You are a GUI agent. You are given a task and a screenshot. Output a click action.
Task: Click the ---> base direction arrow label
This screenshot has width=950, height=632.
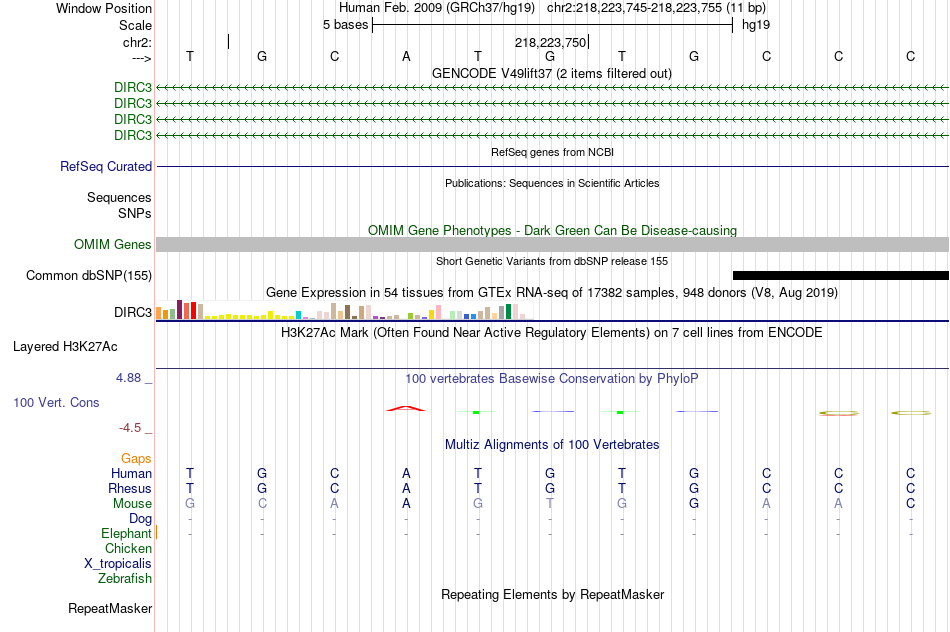click(x=141, y=58)
